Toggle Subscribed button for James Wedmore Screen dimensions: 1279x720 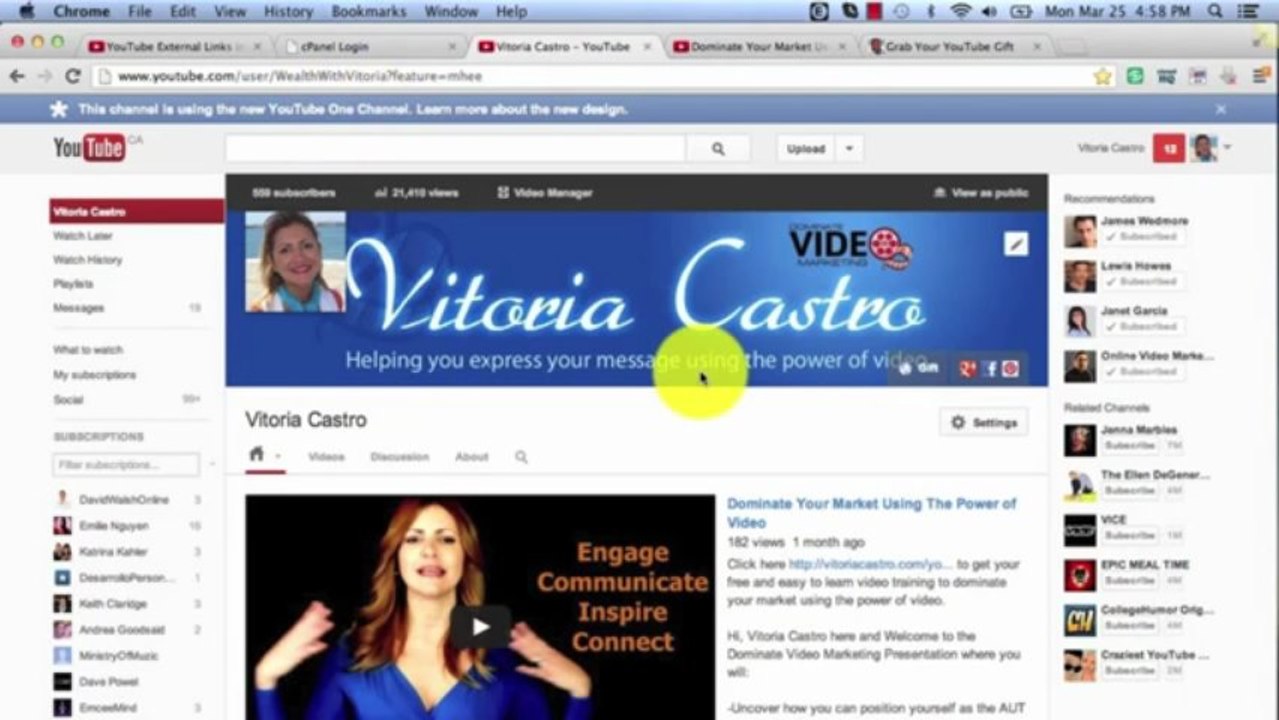click(x=1143, y=238)
